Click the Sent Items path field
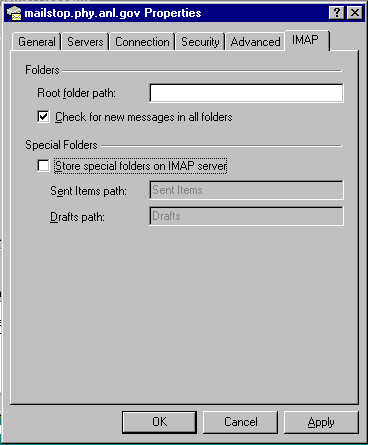 (246, 190)
